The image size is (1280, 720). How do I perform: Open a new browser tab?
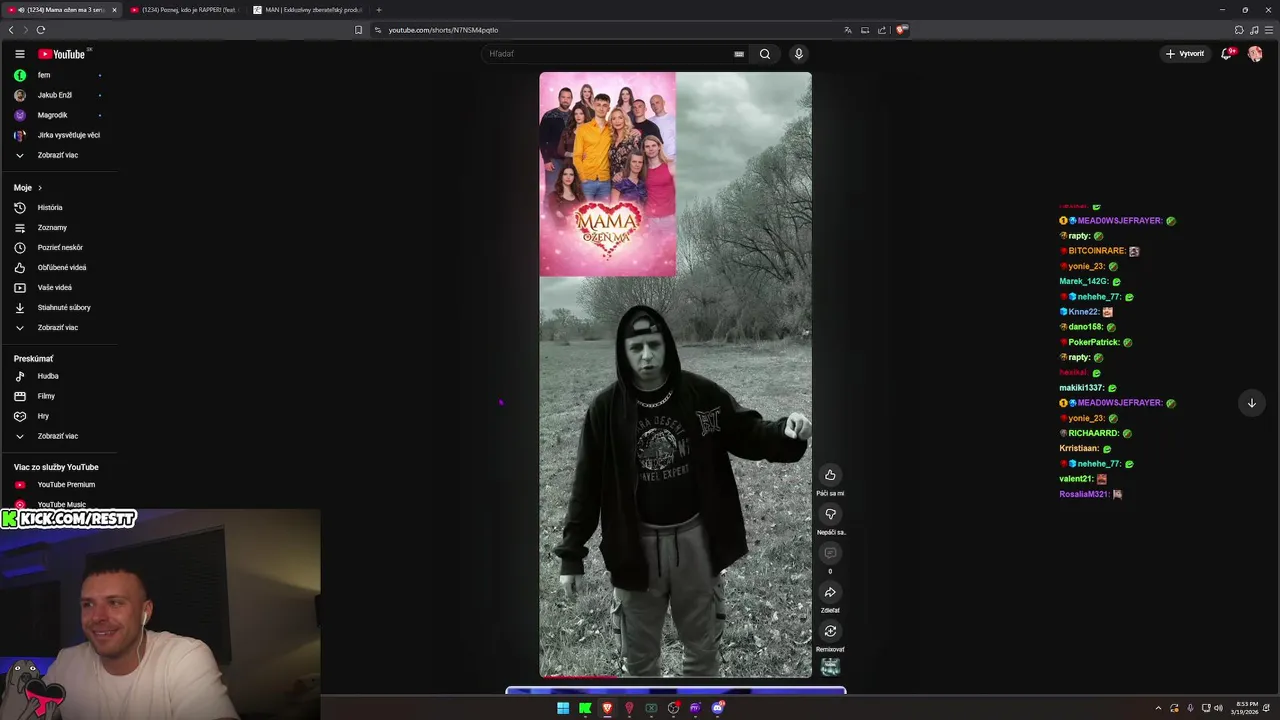pyautogui.click(x=379, y=10)
